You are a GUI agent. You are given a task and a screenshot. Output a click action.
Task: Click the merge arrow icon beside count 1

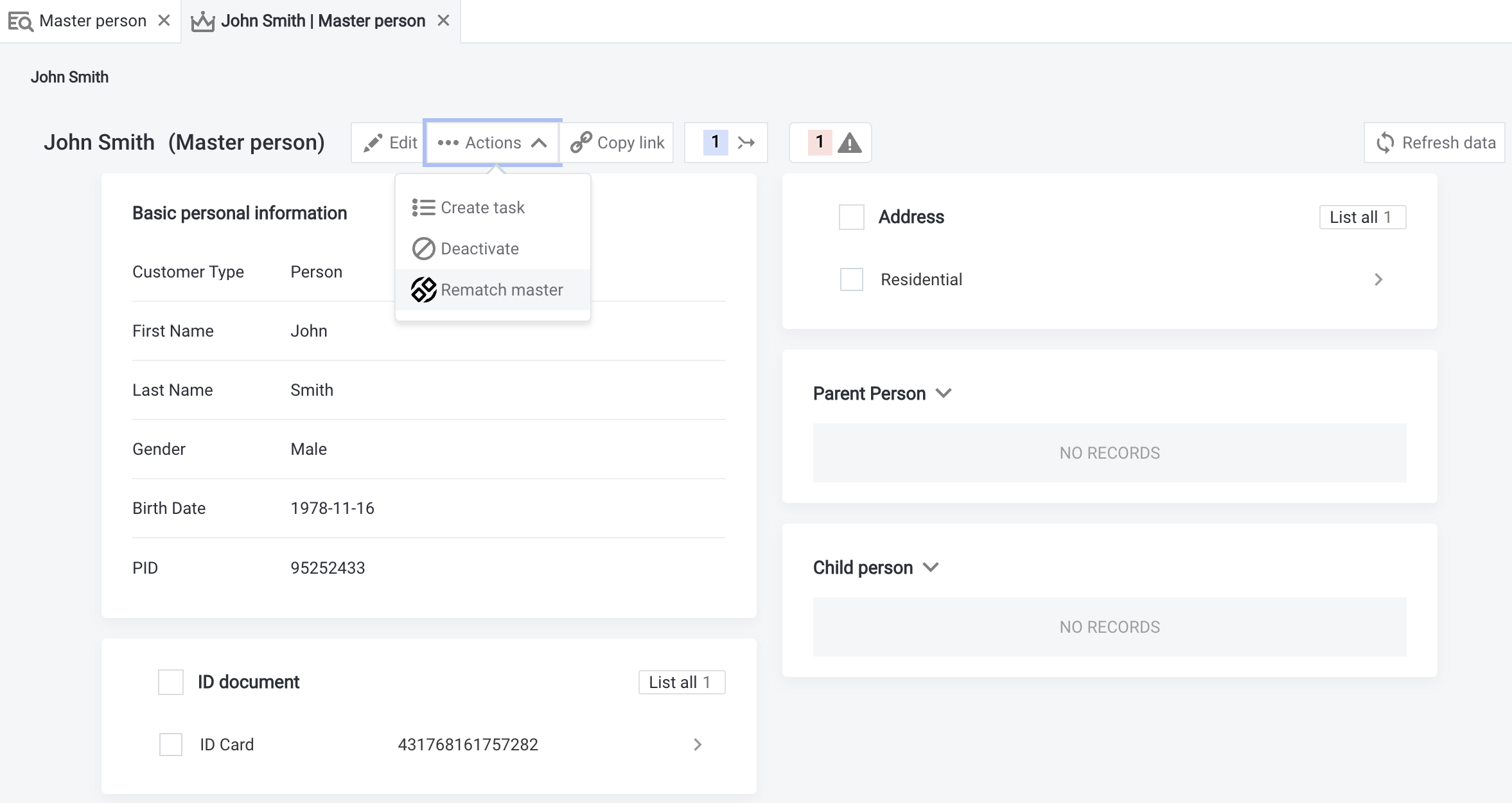pos(746,143)
